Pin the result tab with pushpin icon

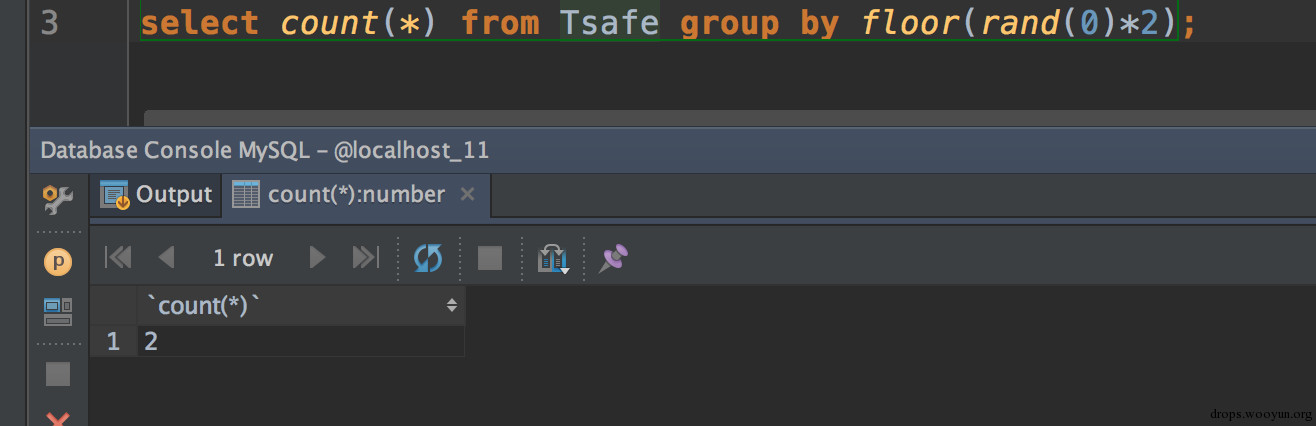(x=612, y=259)
